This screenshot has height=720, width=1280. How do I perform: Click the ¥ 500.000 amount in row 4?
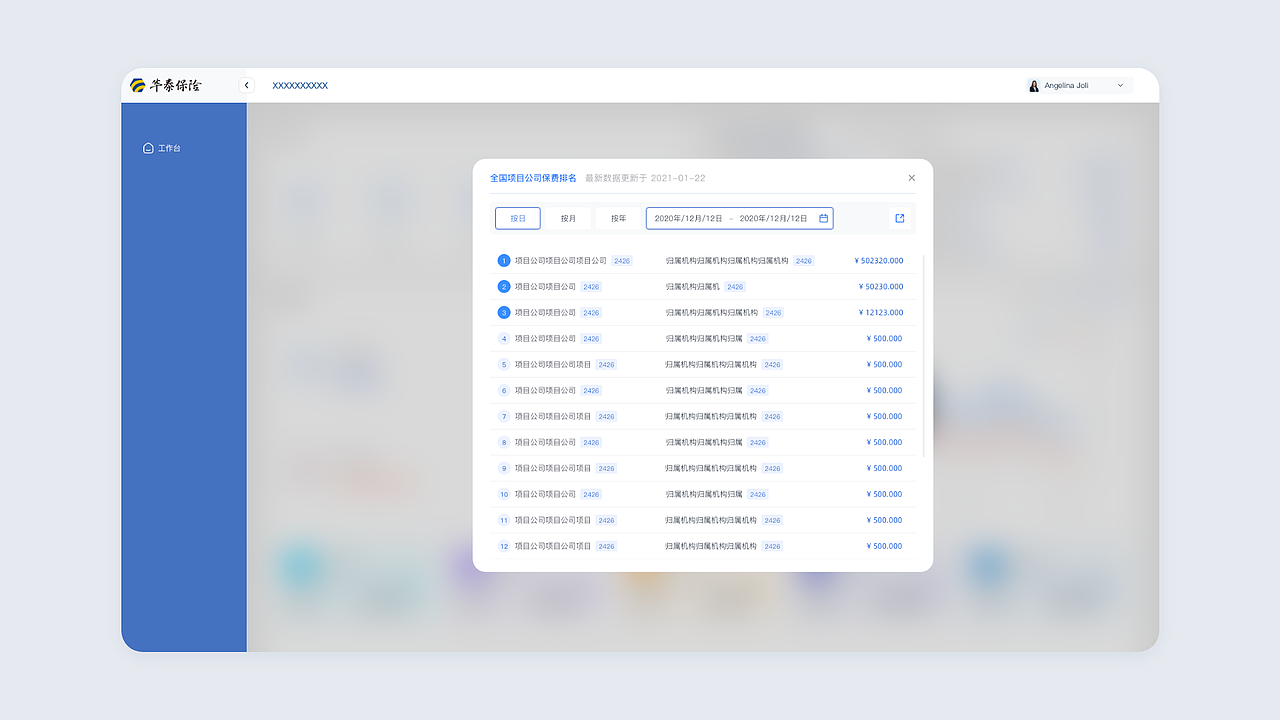click(884, 339)
